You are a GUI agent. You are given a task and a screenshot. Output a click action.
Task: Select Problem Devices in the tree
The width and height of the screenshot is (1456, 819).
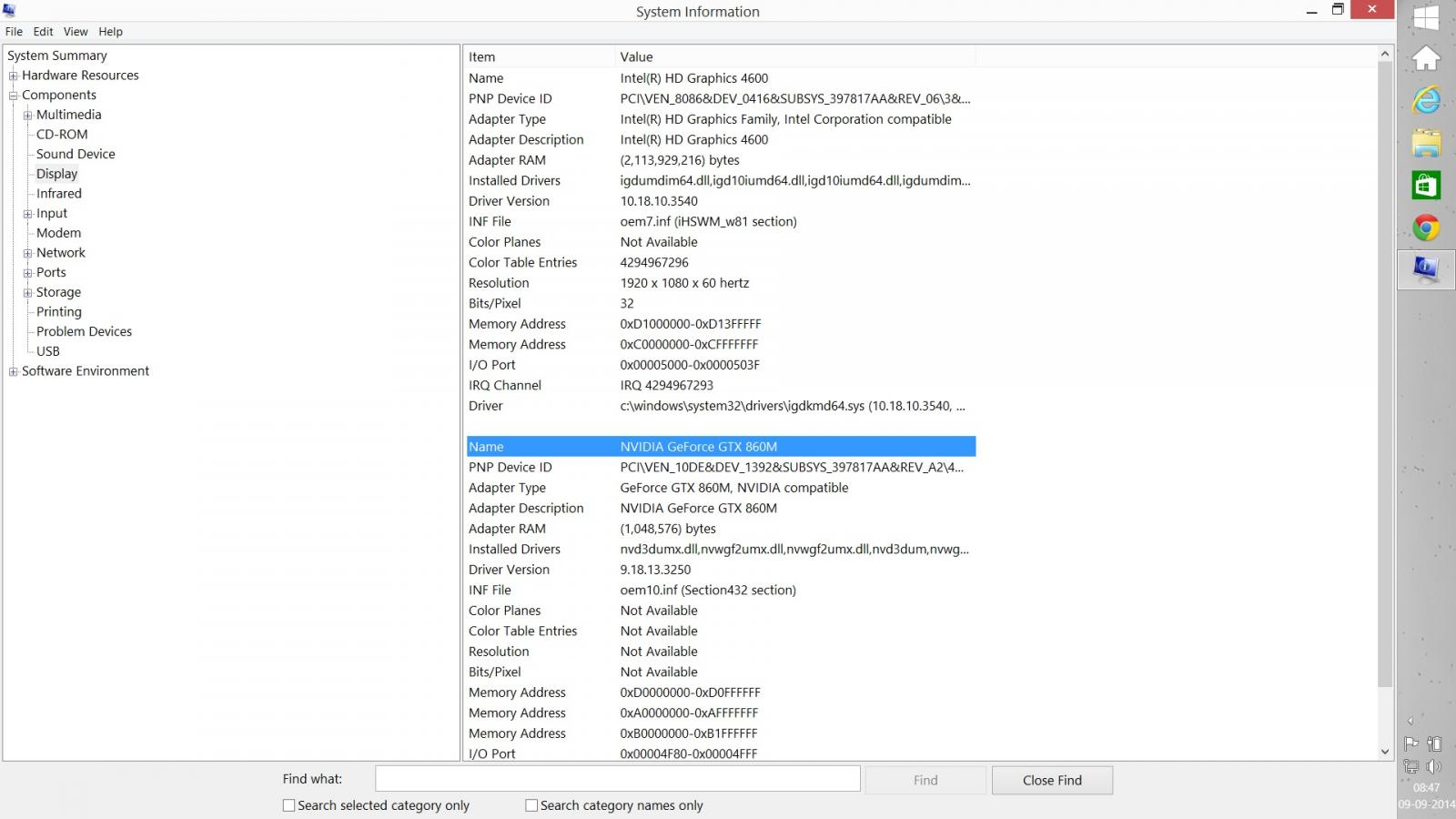[x=84, y=332]
